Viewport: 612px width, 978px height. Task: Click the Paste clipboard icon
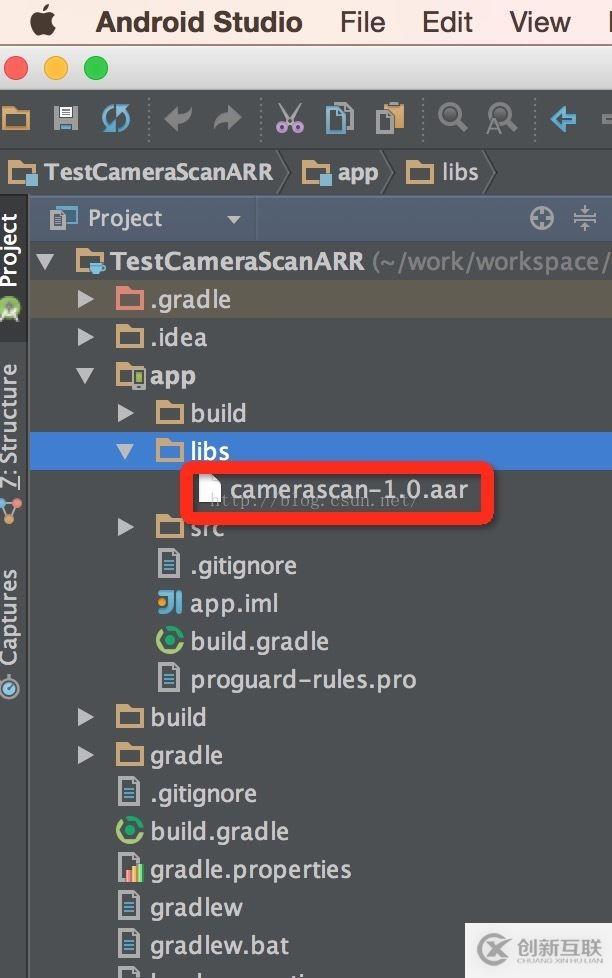pyautogui.click(x=390, y=118)
